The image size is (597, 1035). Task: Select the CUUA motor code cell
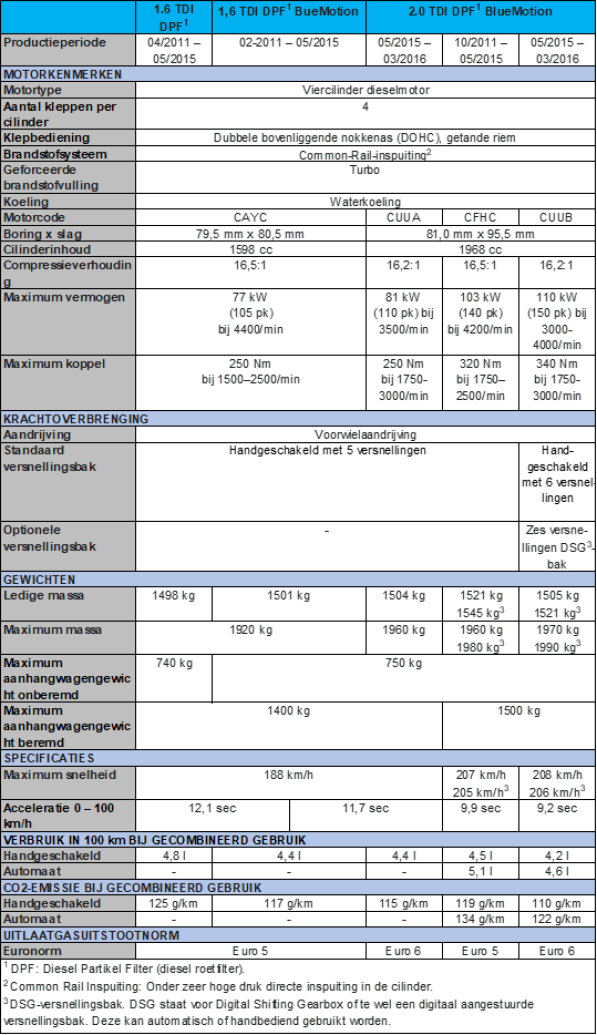(x=404, y=218)
